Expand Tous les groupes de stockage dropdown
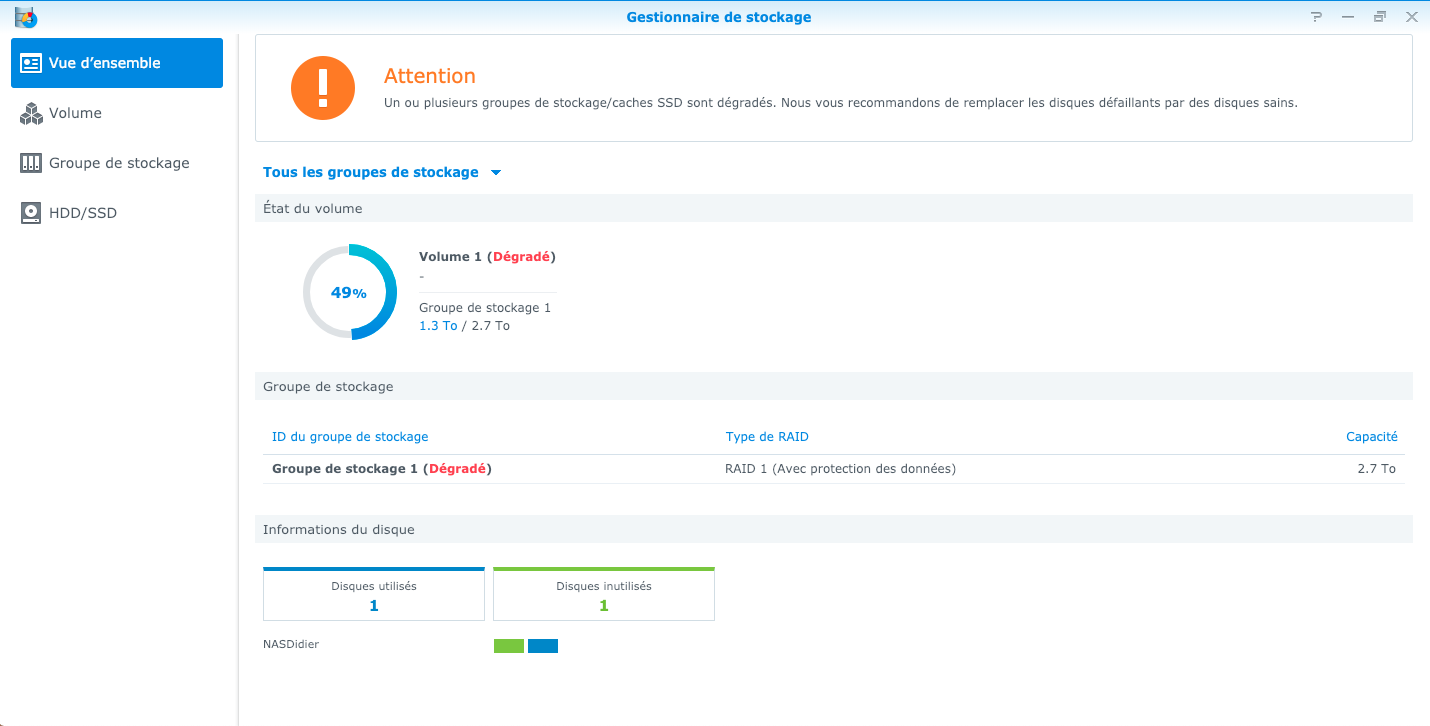Screen dimensions: 1430x726 click(382, 172)
